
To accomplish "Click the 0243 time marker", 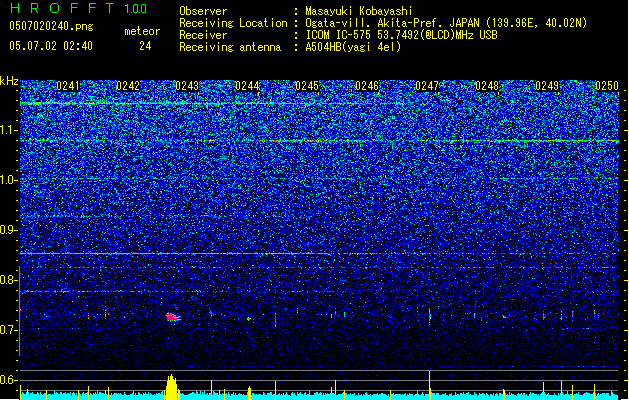I will coord(187,86).
